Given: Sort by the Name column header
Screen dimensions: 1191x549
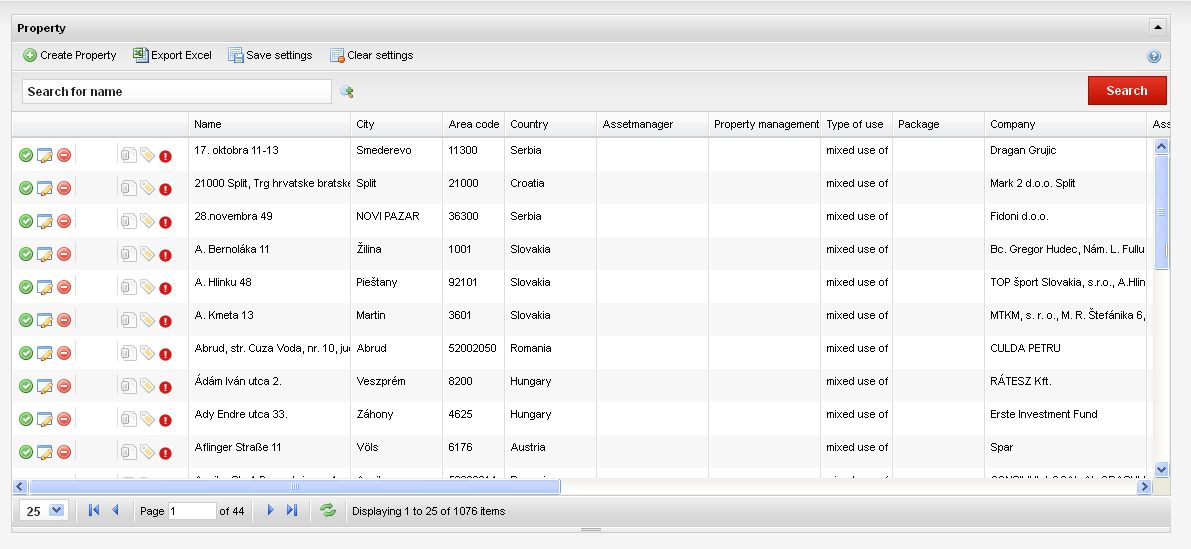Looking at the screenshot, I should [x=269, y=125].
